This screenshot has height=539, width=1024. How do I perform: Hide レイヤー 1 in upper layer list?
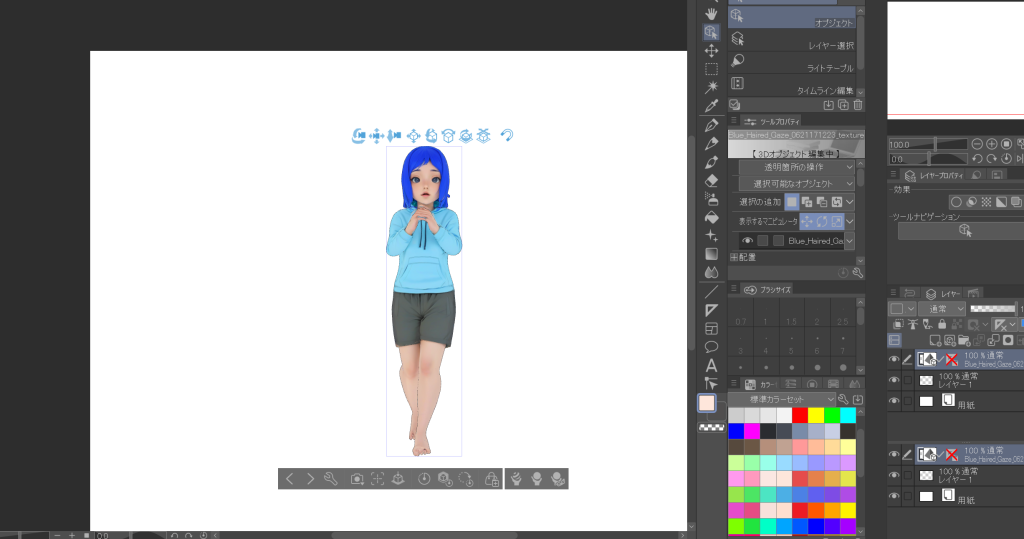[x=894, y=380]
